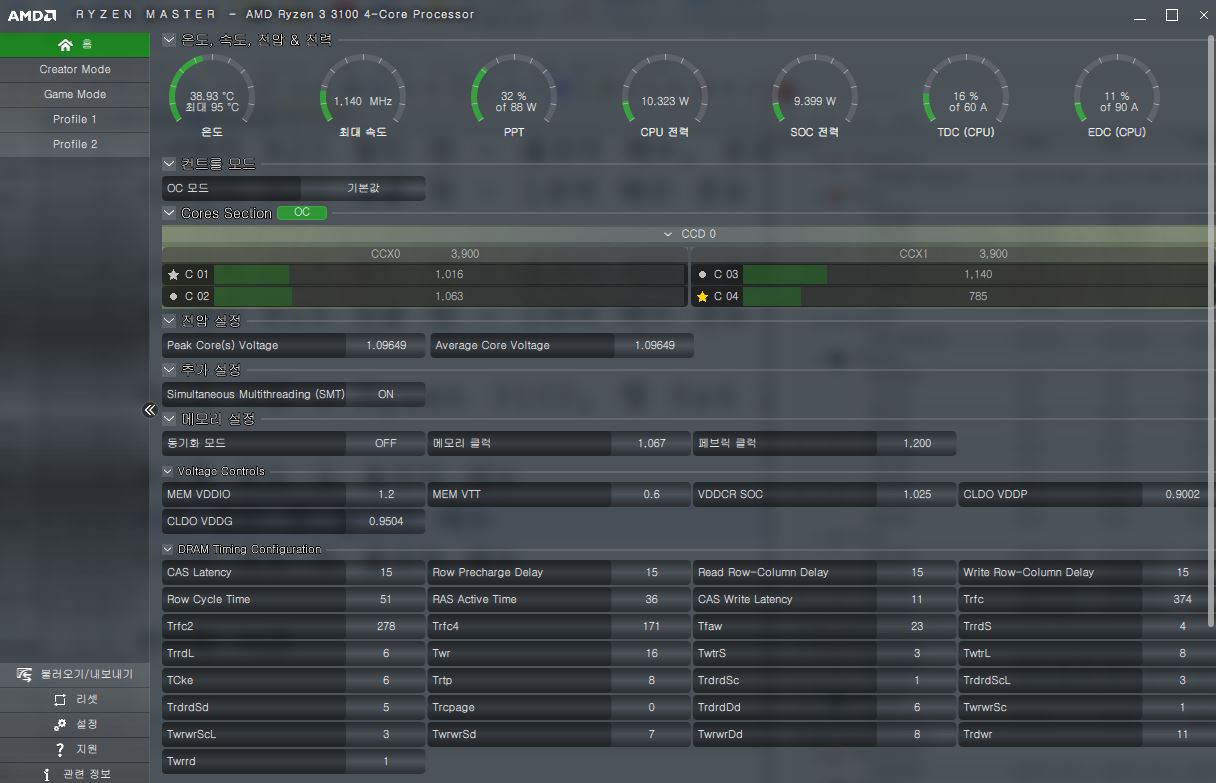Click the CAS Write Latency 11 field

point(825,599)
